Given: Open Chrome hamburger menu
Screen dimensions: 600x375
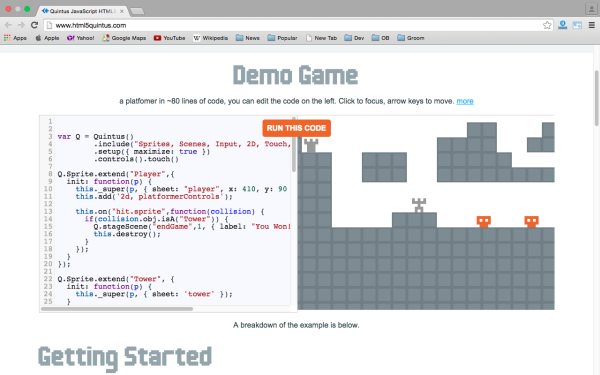Looking at the screenshot, I should [x=592, y=25].
